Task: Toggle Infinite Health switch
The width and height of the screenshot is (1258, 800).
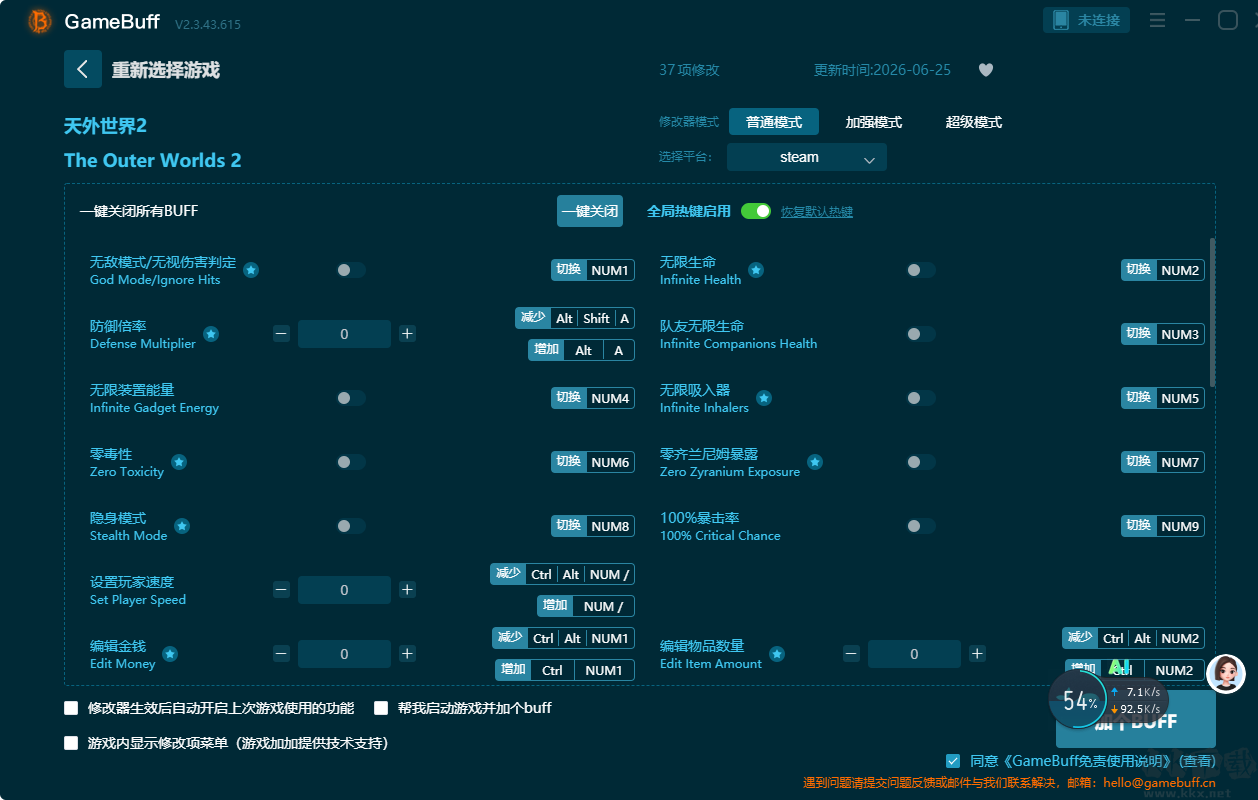Action: click(921, 270)
